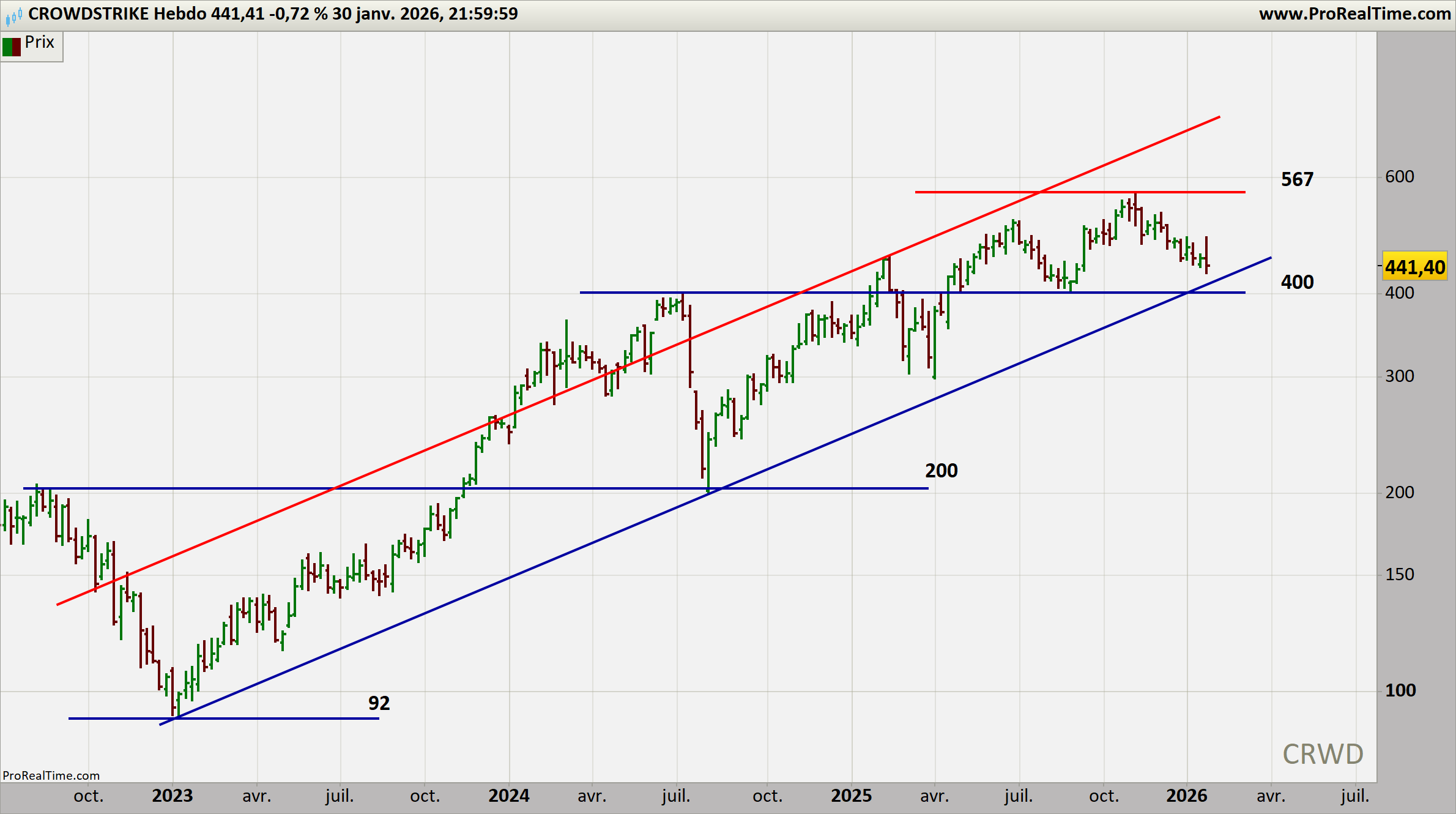The width and height of the screenshot is (1456, 814).
Task: Open the www.ProRealTime.com link top right
Action: point(1354,13)
